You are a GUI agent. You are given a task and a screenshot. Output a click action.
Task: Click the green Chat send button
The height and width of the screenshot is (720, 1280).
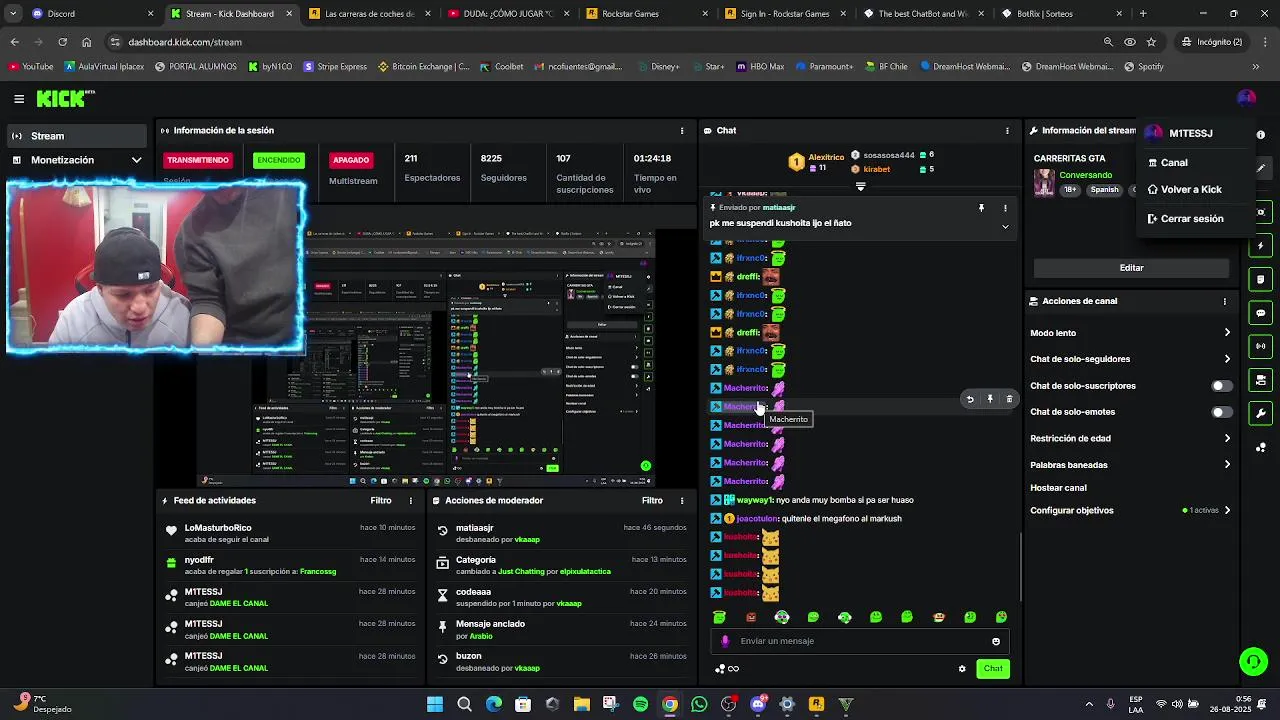pyautogui.click(x=993, y=669)
